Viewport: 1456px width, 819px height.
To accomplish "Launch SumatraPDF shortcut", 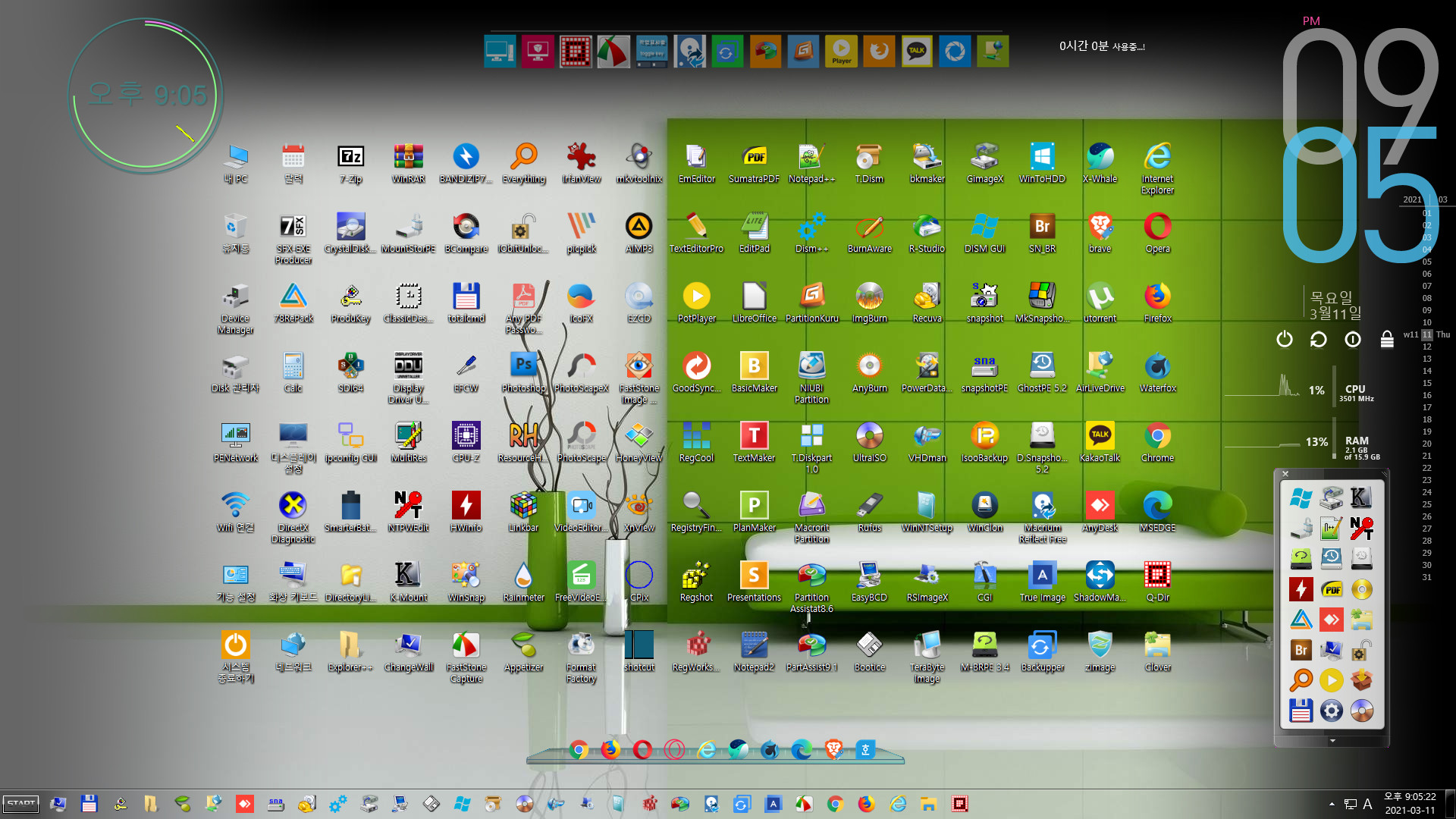I will pos(754,163).
